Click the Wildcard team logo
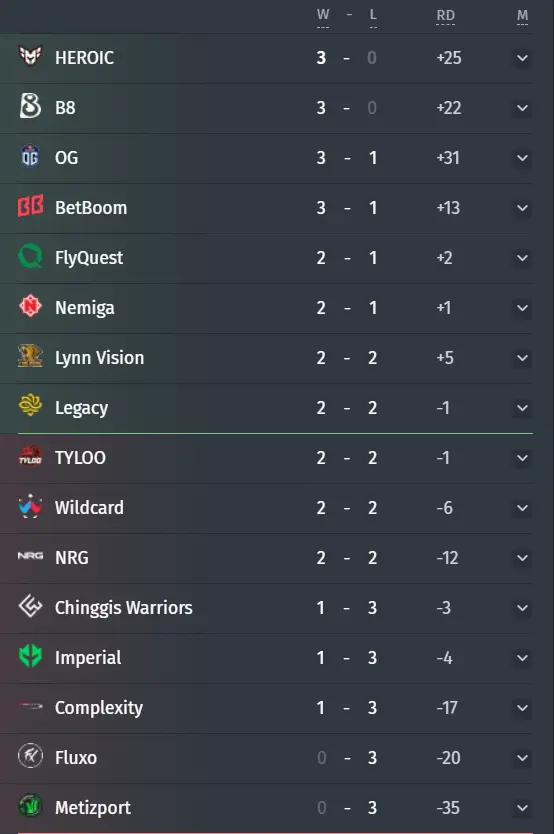The image size is (554, 834). (x=30, y=506)
